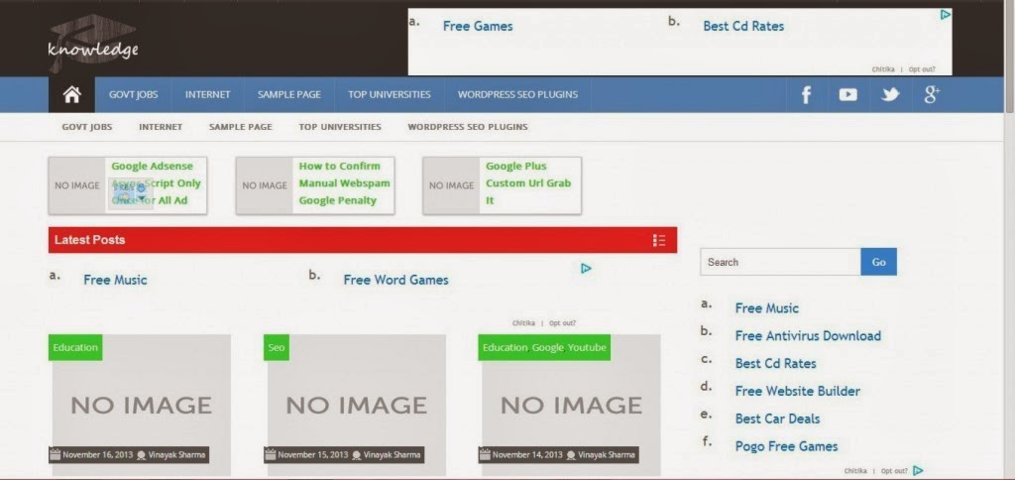This screenshot has width=1015, height=480.
Task: Open the November 14, 2013 post thumbnail
Action: 571,405
